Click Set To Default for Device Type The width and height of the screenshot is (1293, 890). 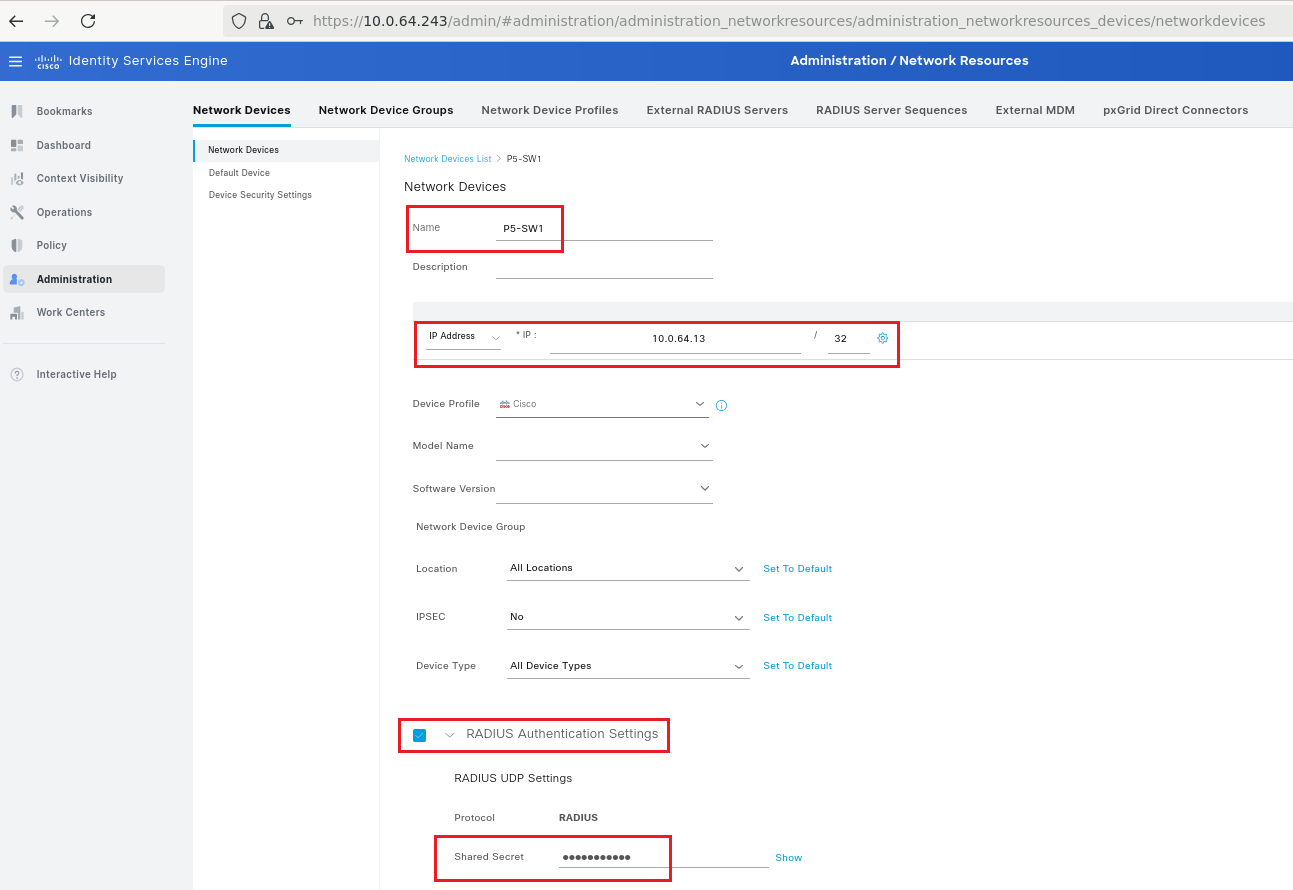tap(797, 666)
